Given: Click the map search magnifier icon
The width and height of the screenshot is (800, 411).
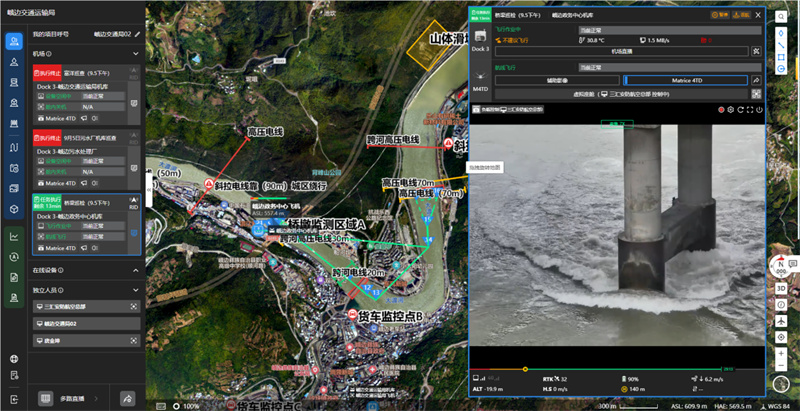Looking at the screenshot, I should coord(781,16).
